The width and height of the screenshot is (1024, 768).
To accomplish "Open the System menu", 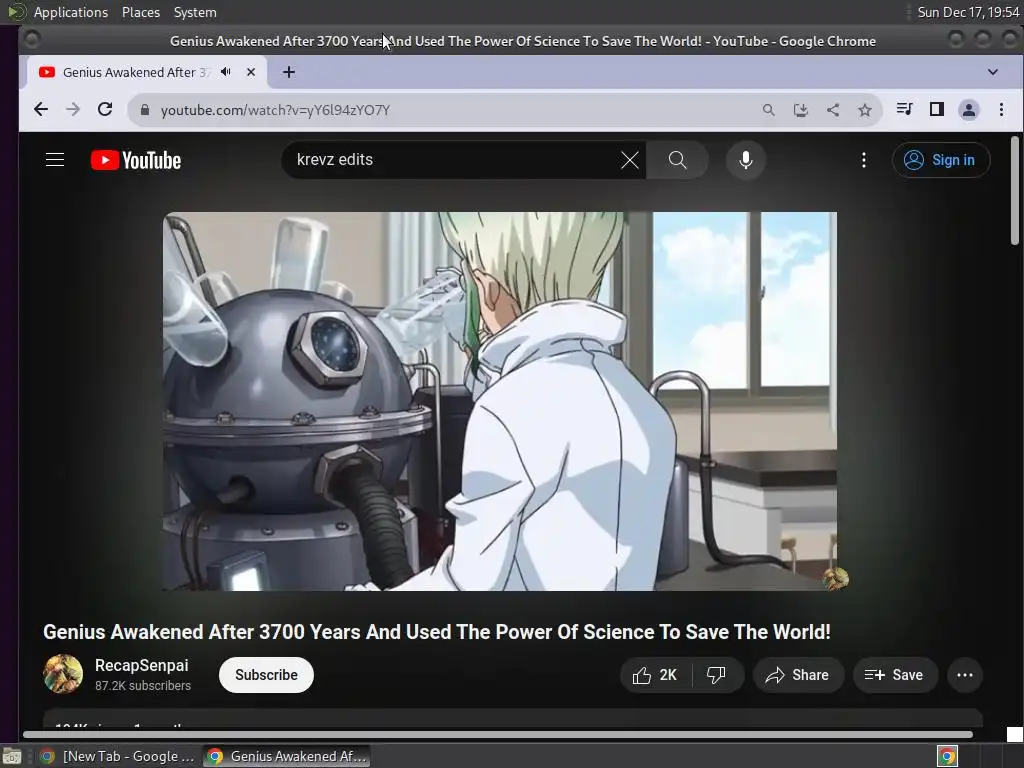I will tap(195, 12).
